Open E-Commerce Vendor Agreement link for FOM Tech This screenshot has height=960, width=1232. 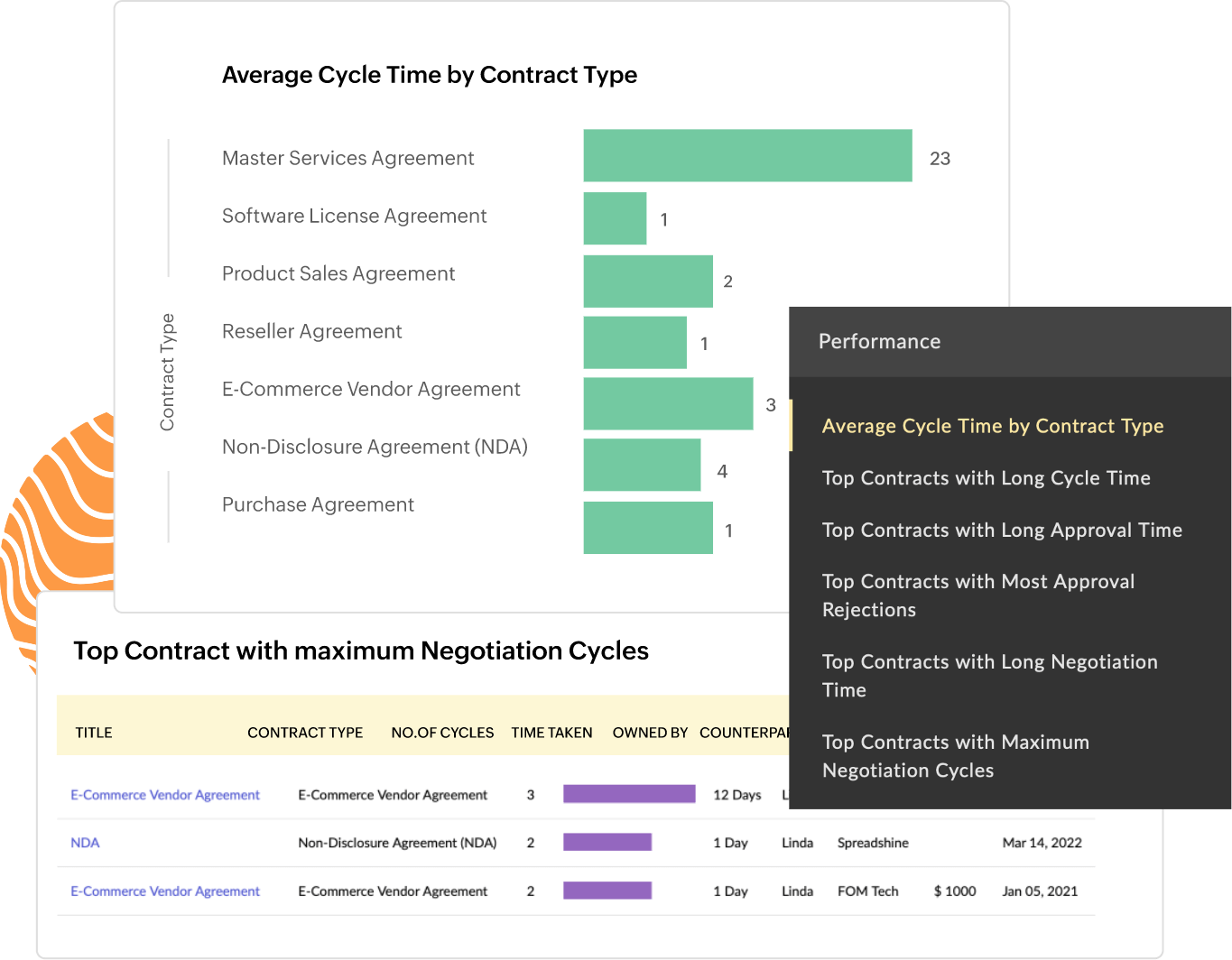165,891
